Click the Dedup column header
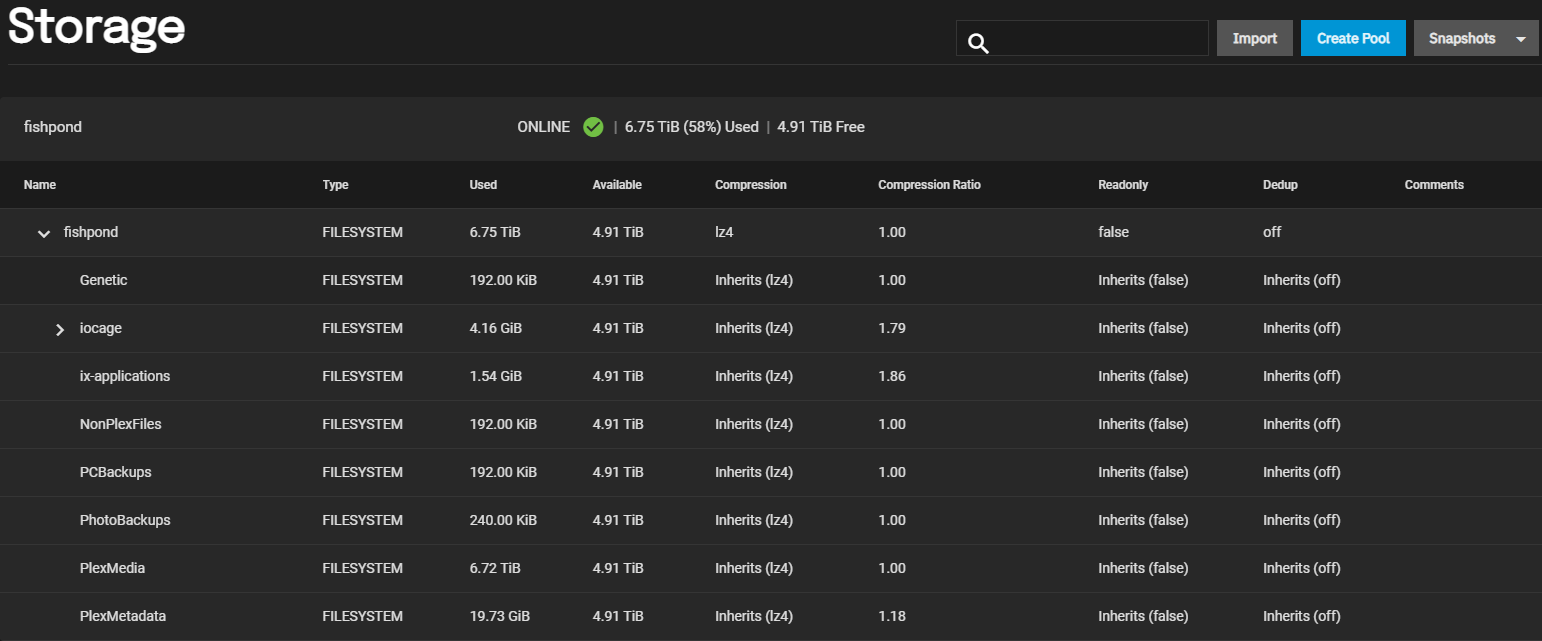 pyautogui.click(x=1280, y=185)
